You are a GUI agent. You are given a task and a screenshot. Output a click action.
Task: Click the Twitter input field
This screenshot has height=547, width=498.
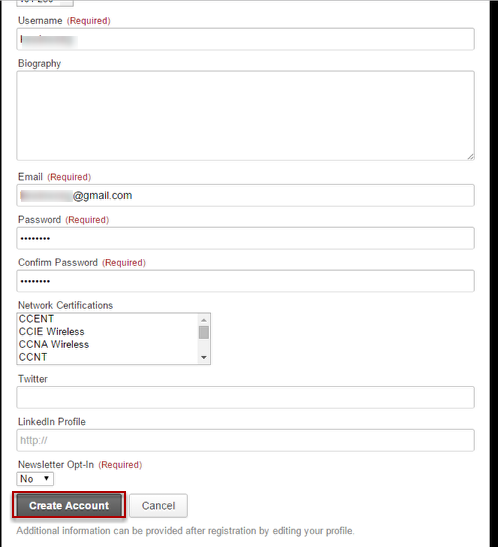point(245,397)
